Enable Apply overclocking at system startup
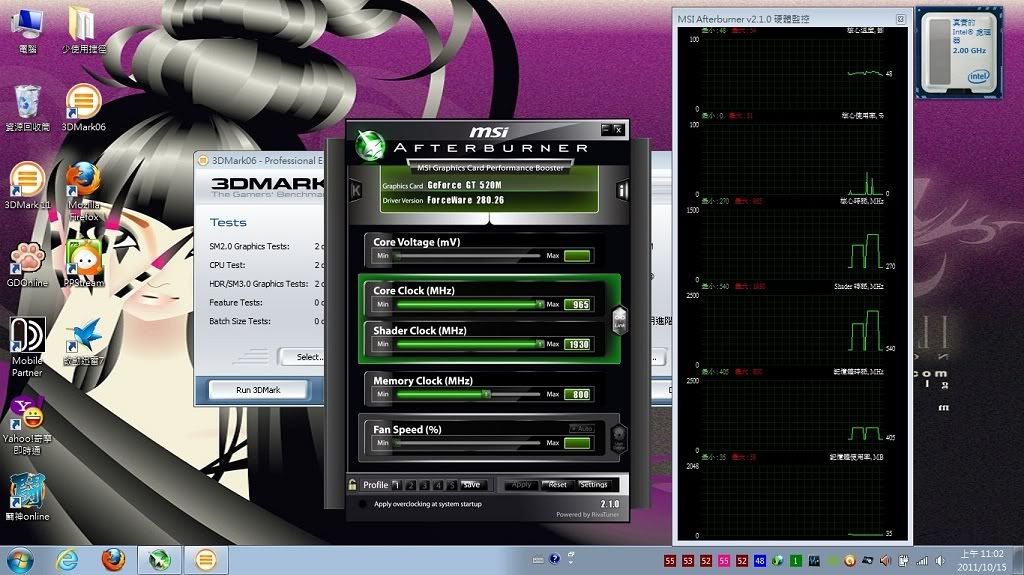This screenshot has width=1024, height=575. pos(361,504)
